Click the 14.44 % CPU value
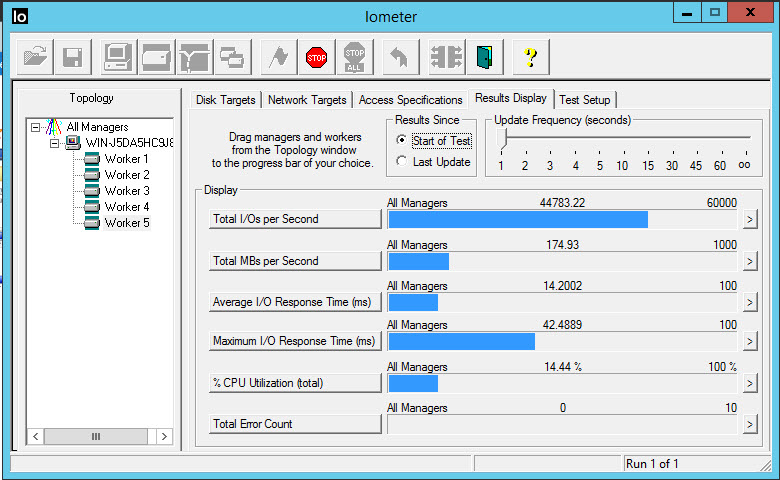Viewport: 780px width, 480px height. pos(563,367)
